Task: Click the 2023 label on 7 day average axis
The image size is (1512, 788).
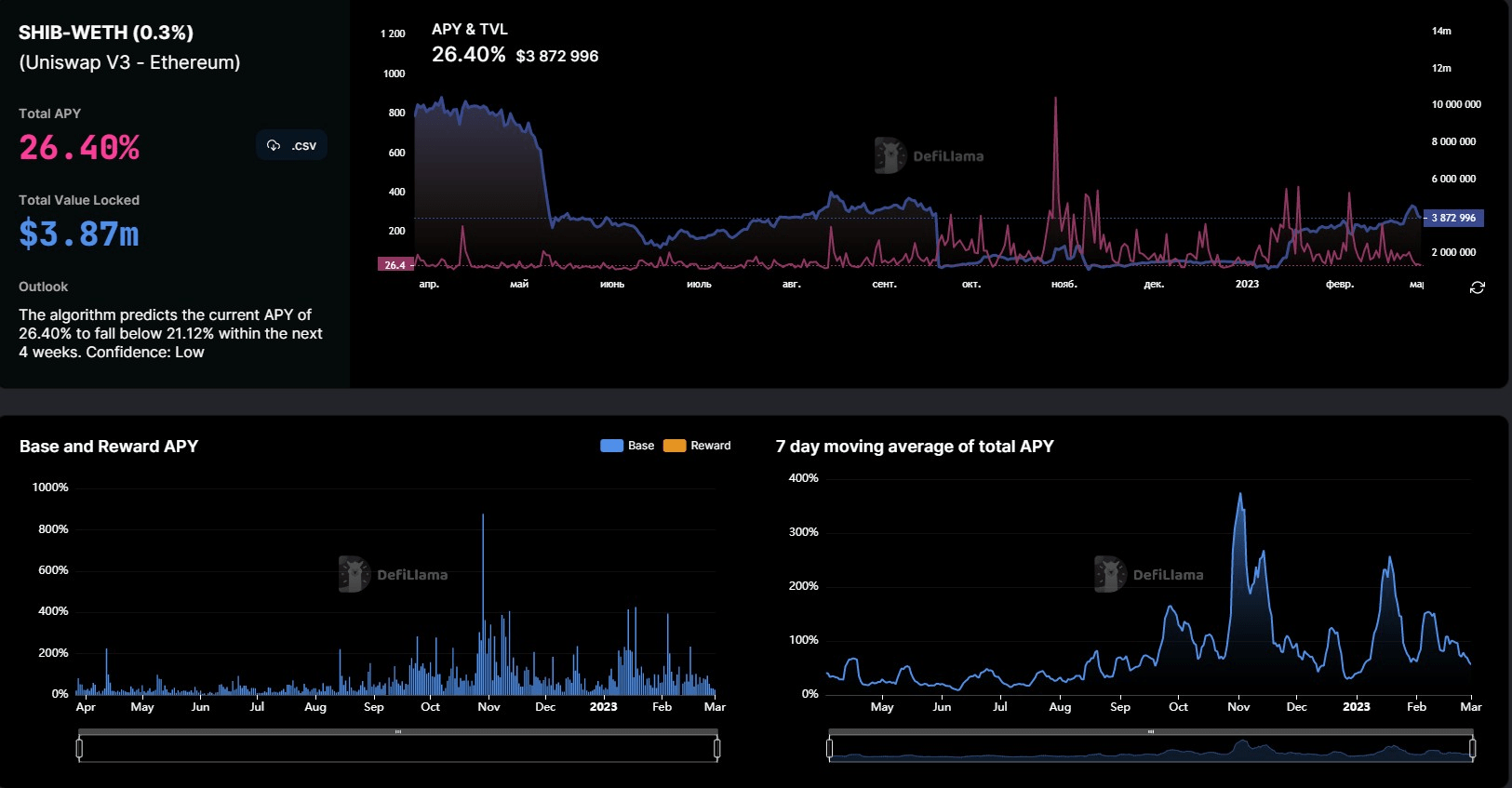Action: [1356, 707]
